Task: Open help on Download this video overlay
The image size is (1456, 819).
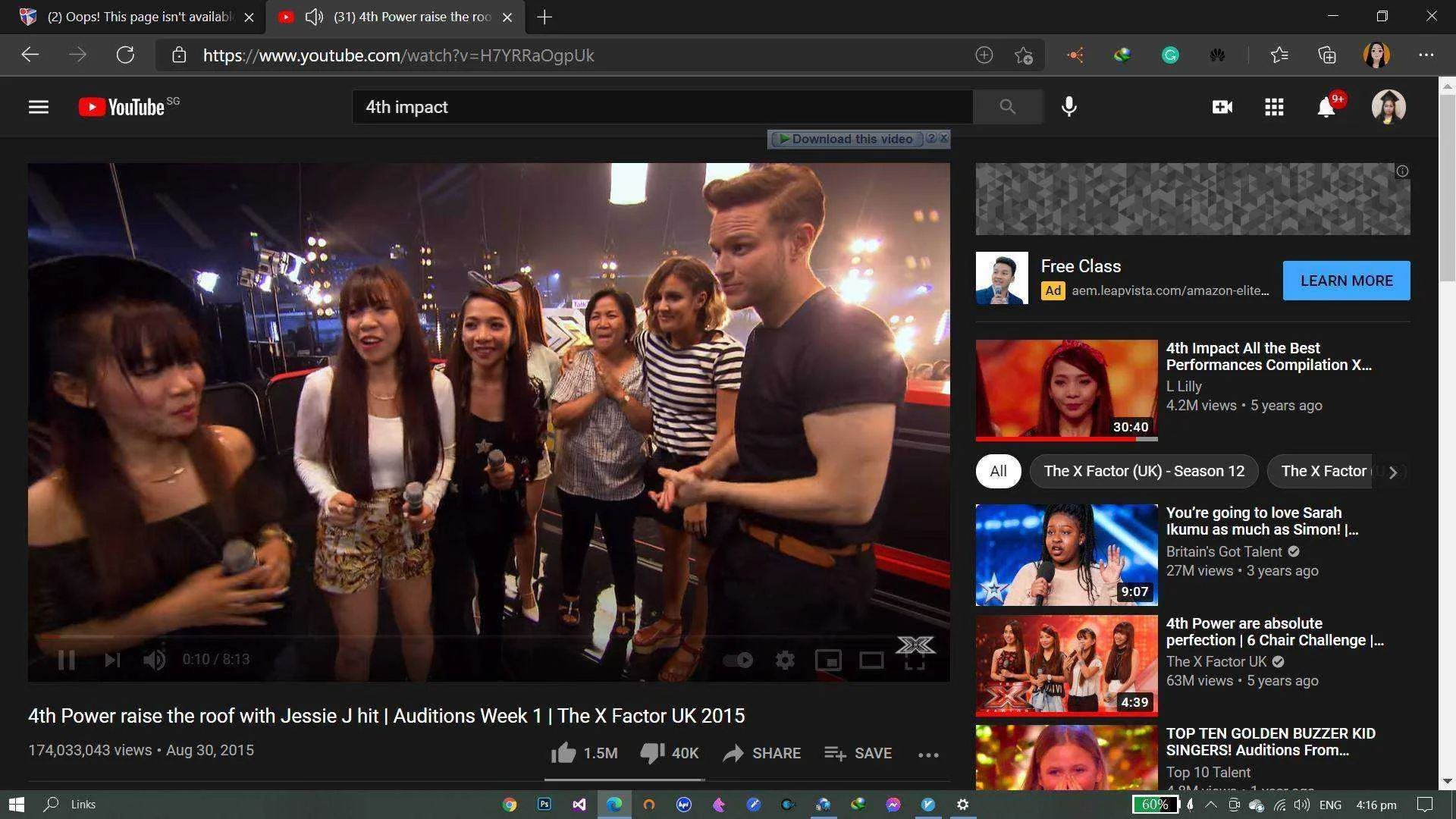Action: 931,138
